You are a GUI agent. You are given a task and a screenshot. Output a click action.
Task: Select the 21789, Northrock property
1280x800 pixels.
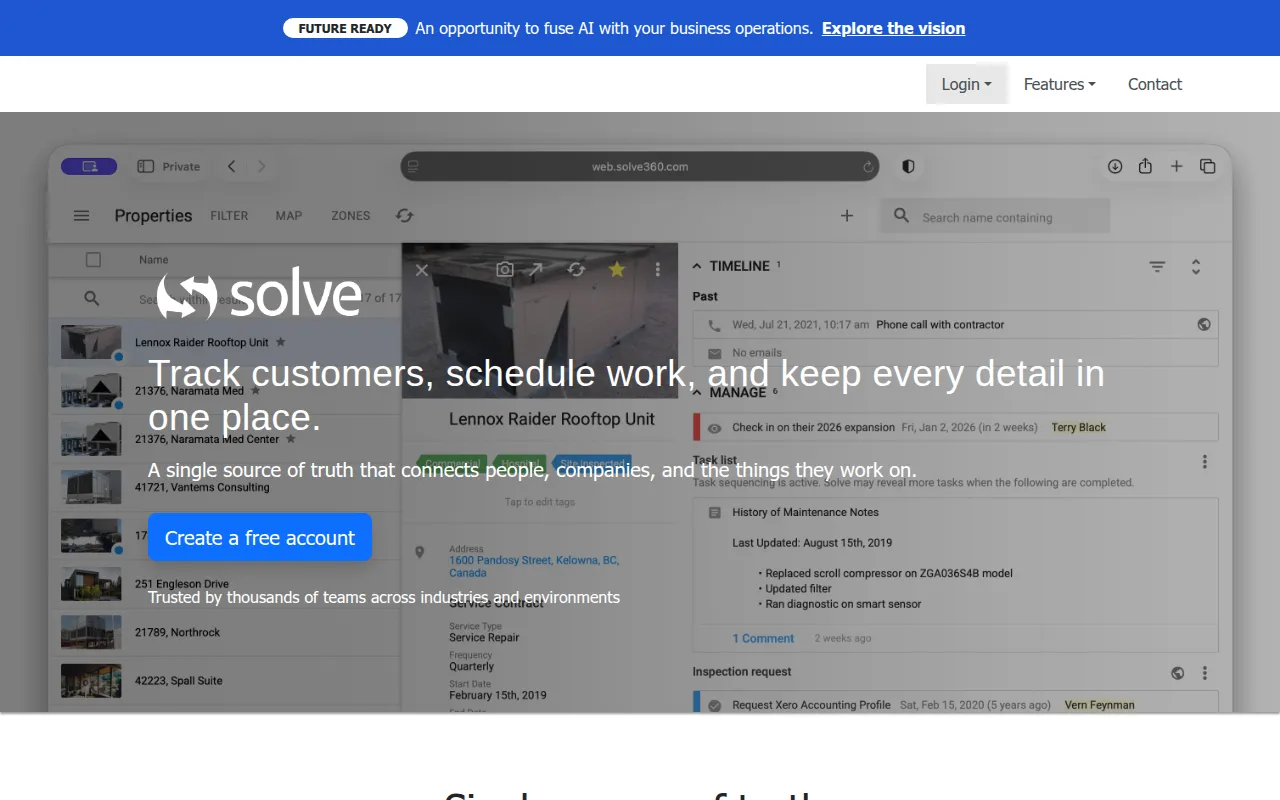tap(224, 632)
